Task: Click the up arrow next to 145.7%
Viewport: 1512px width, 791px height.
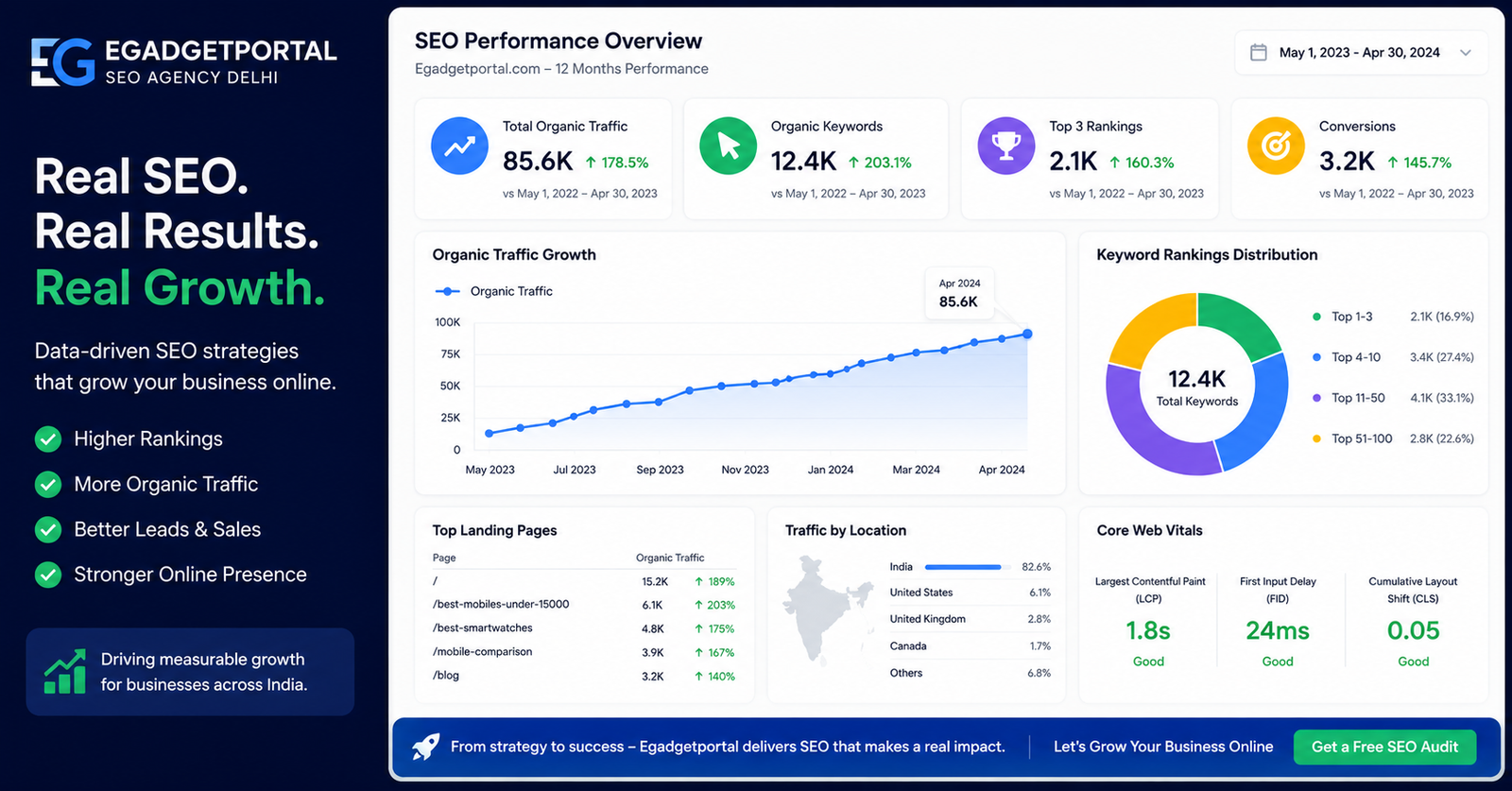Action: (1393, 163)
